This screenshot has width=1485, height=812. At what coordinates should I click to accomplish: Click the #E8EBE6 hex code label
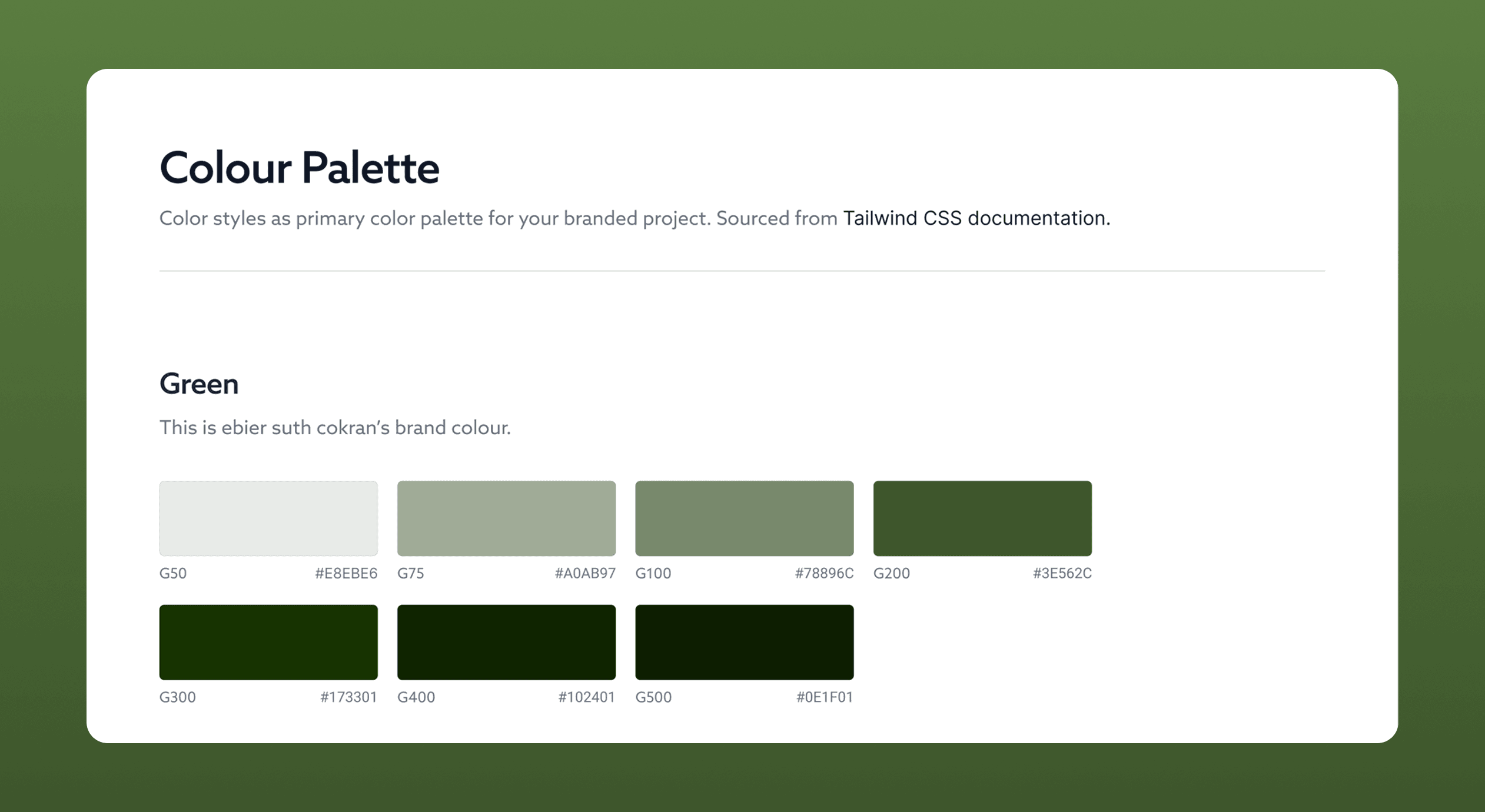(x=346, y=573)
